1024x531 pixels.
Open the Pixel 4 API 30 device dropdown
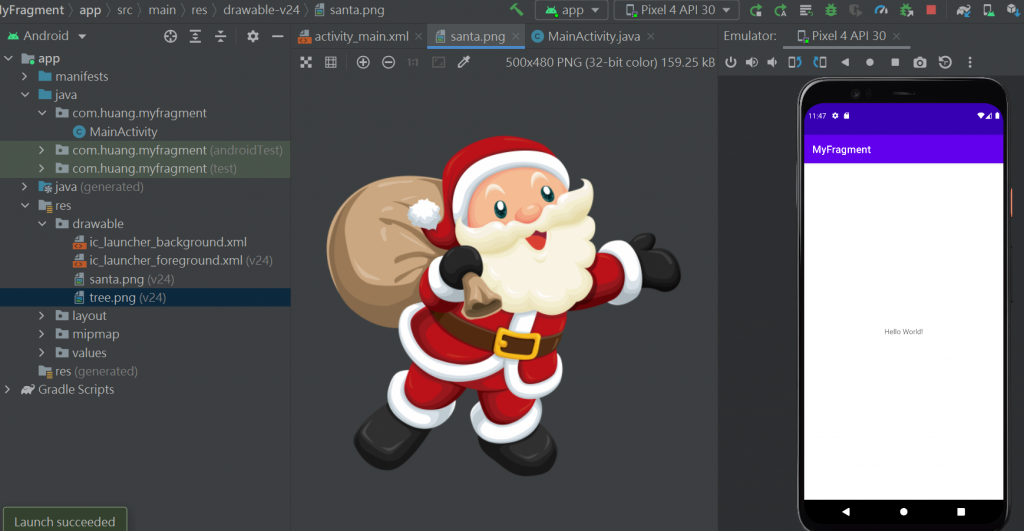point(677,10)
